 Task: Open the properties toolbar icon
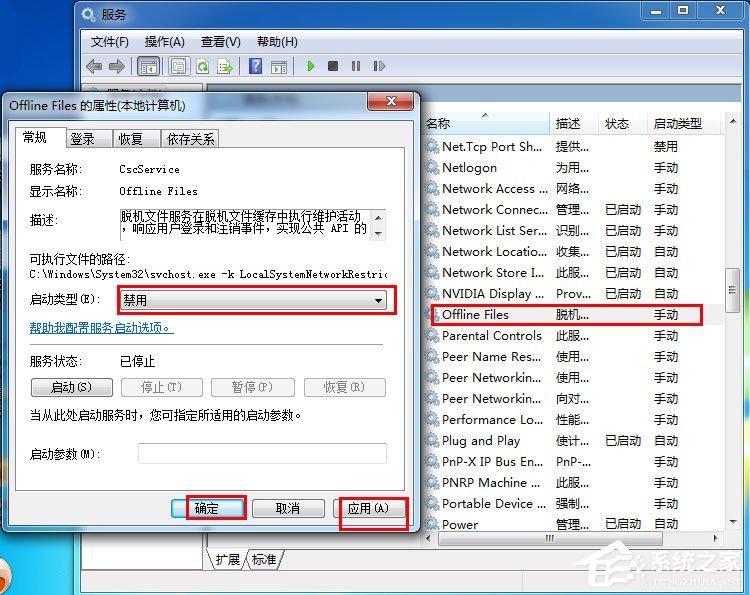click(179, 66)
